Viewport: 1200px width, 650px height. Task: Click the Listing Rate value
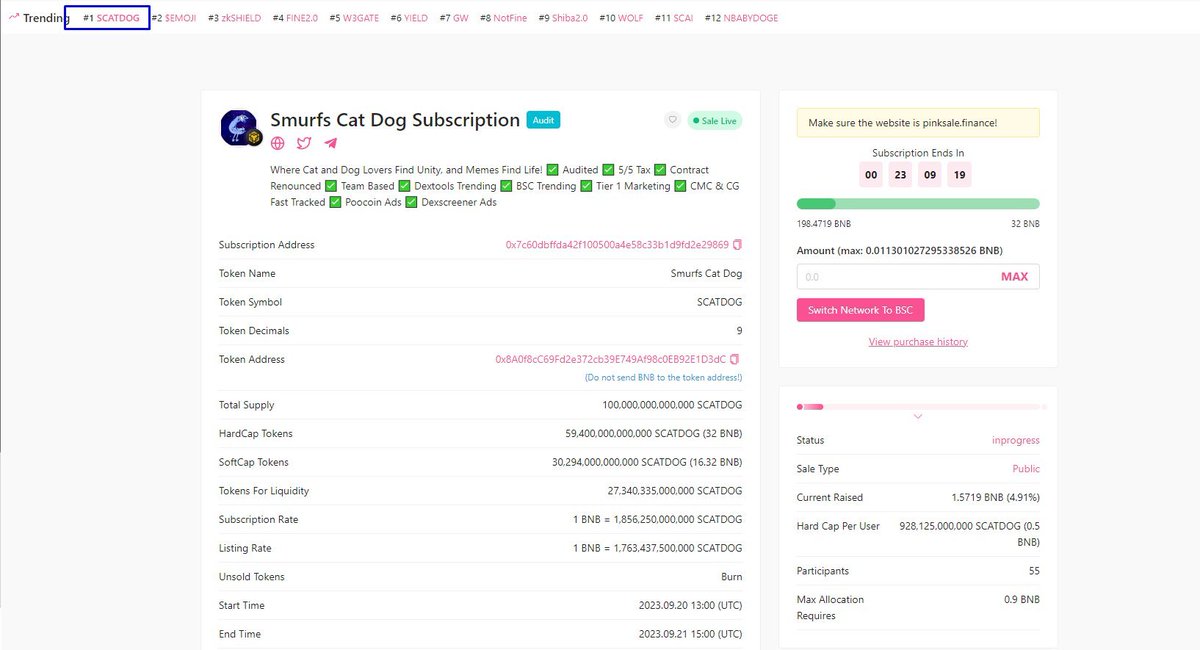pos(657,548)
